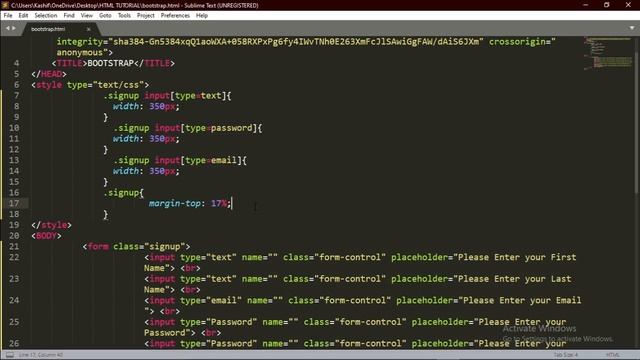Click the minimap code overview

(608, 53)
